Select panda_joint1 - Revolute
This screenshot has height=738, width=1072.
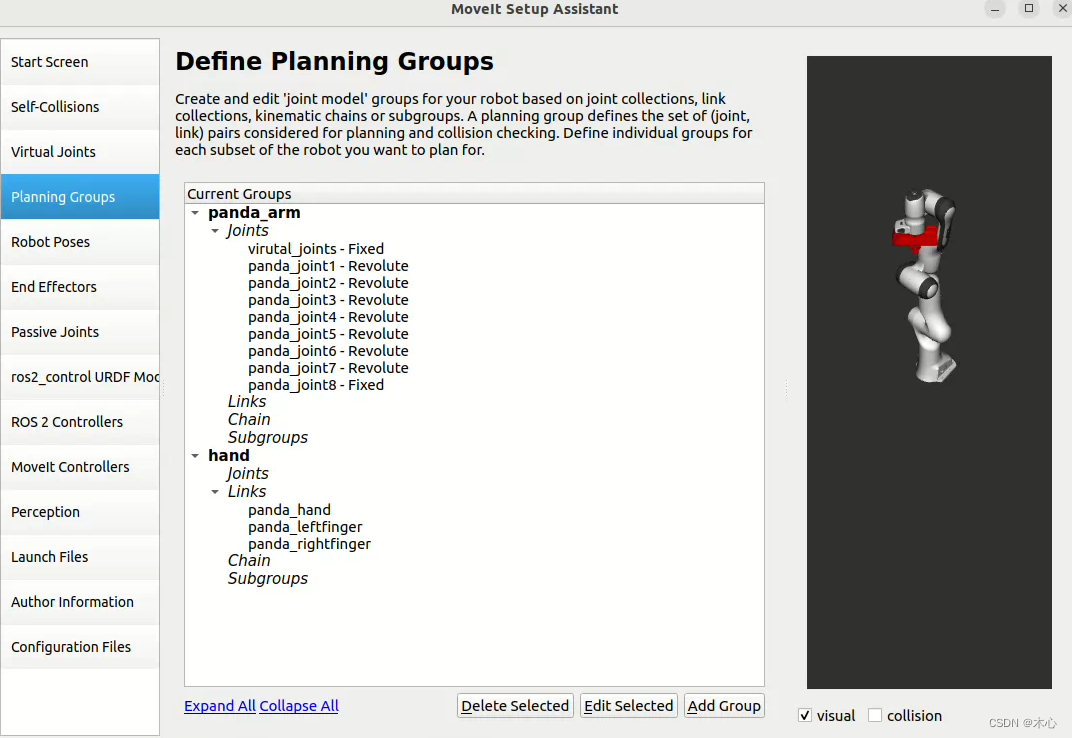coord(328,266)
